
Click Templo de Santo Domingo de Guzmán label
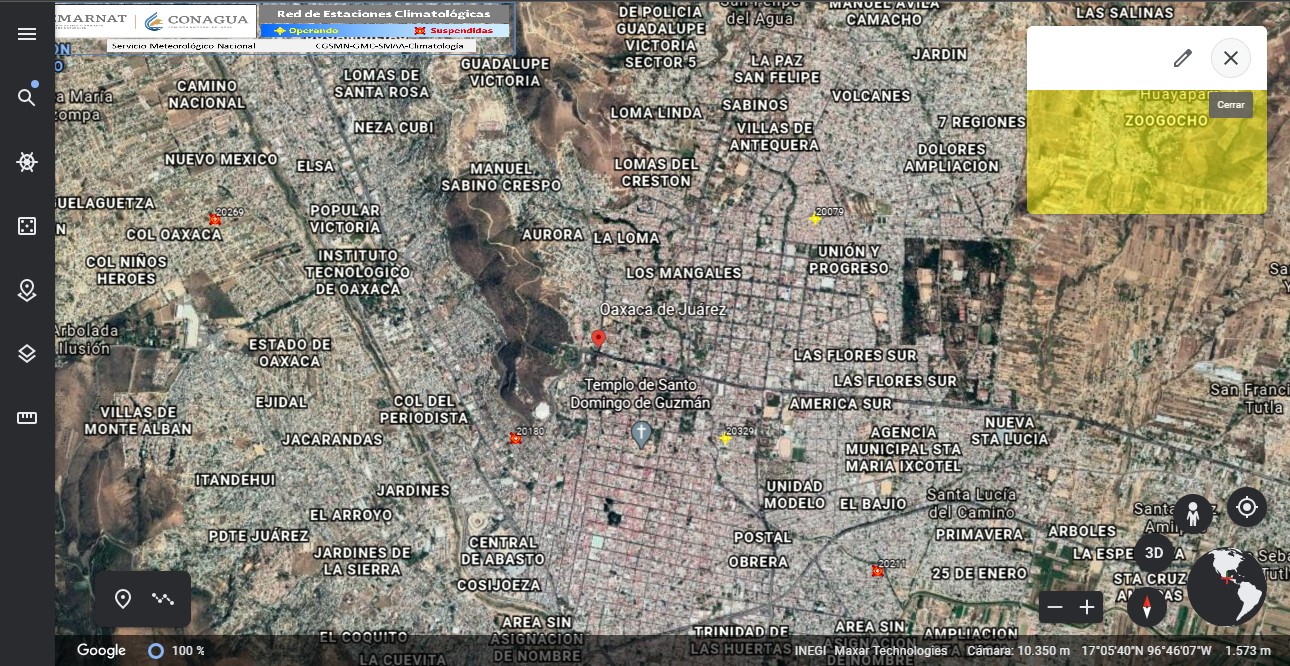point(640,394)
